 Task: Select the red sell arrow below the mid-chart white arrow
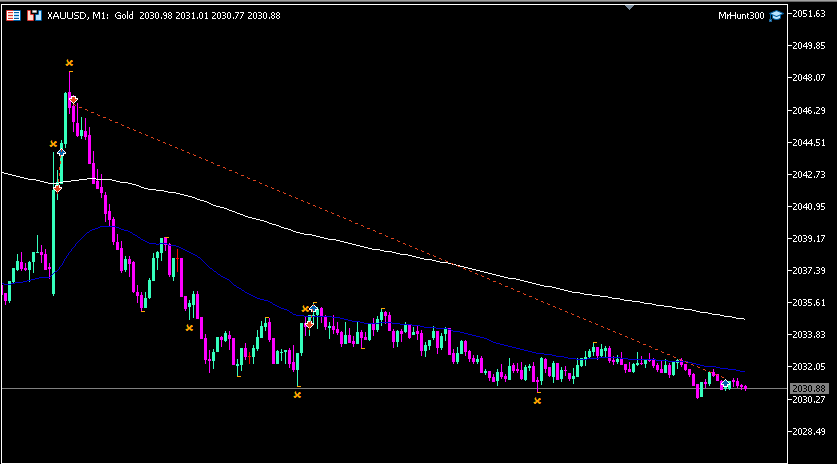coord(309,324)
